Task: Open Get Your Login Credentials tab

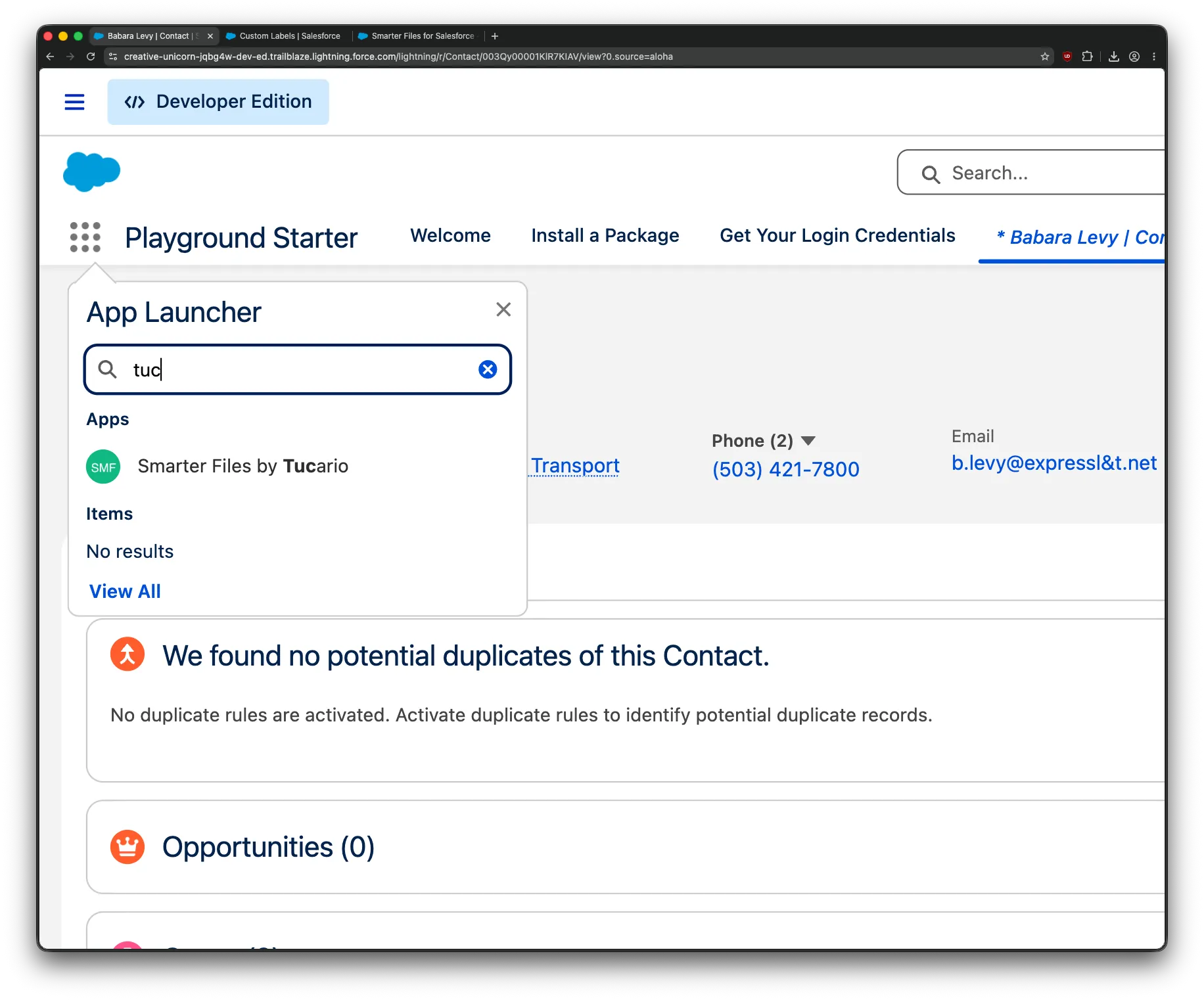Action: (837, 235)
